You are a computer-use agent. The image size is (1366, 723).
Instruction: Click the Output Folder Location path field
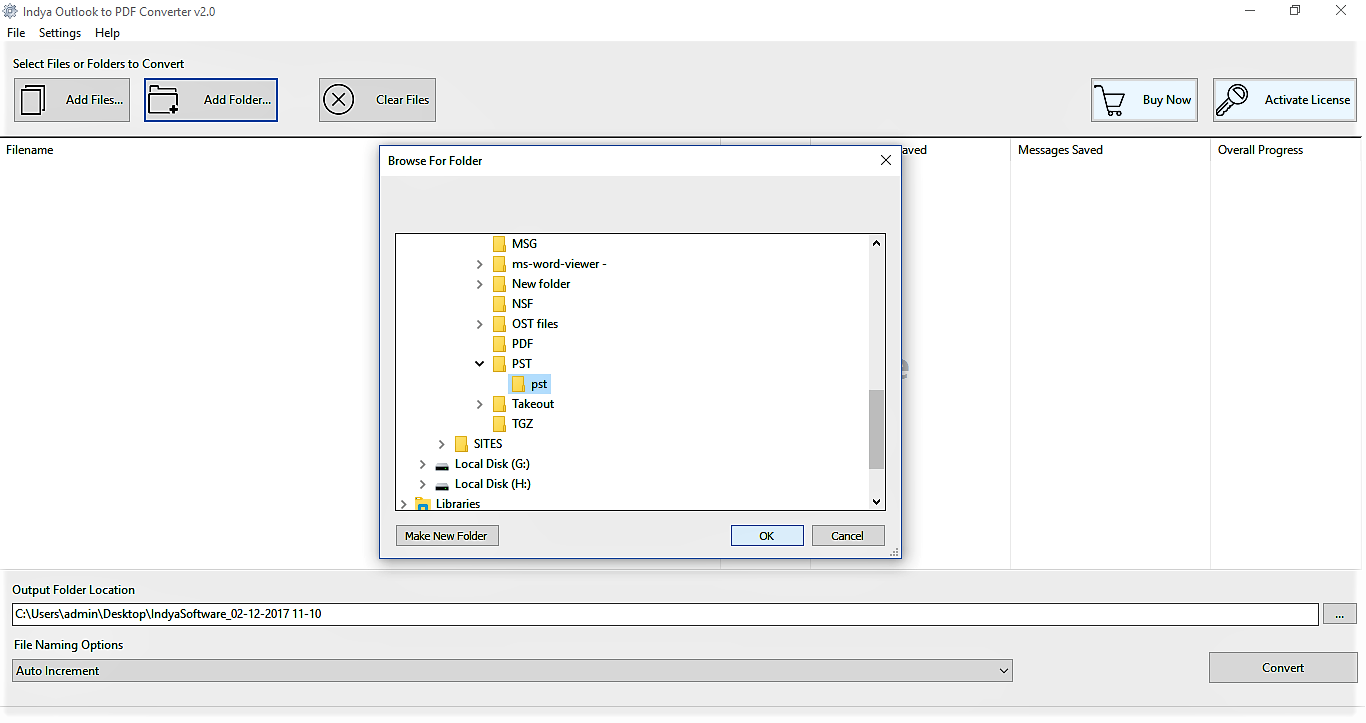coord(665,614)
